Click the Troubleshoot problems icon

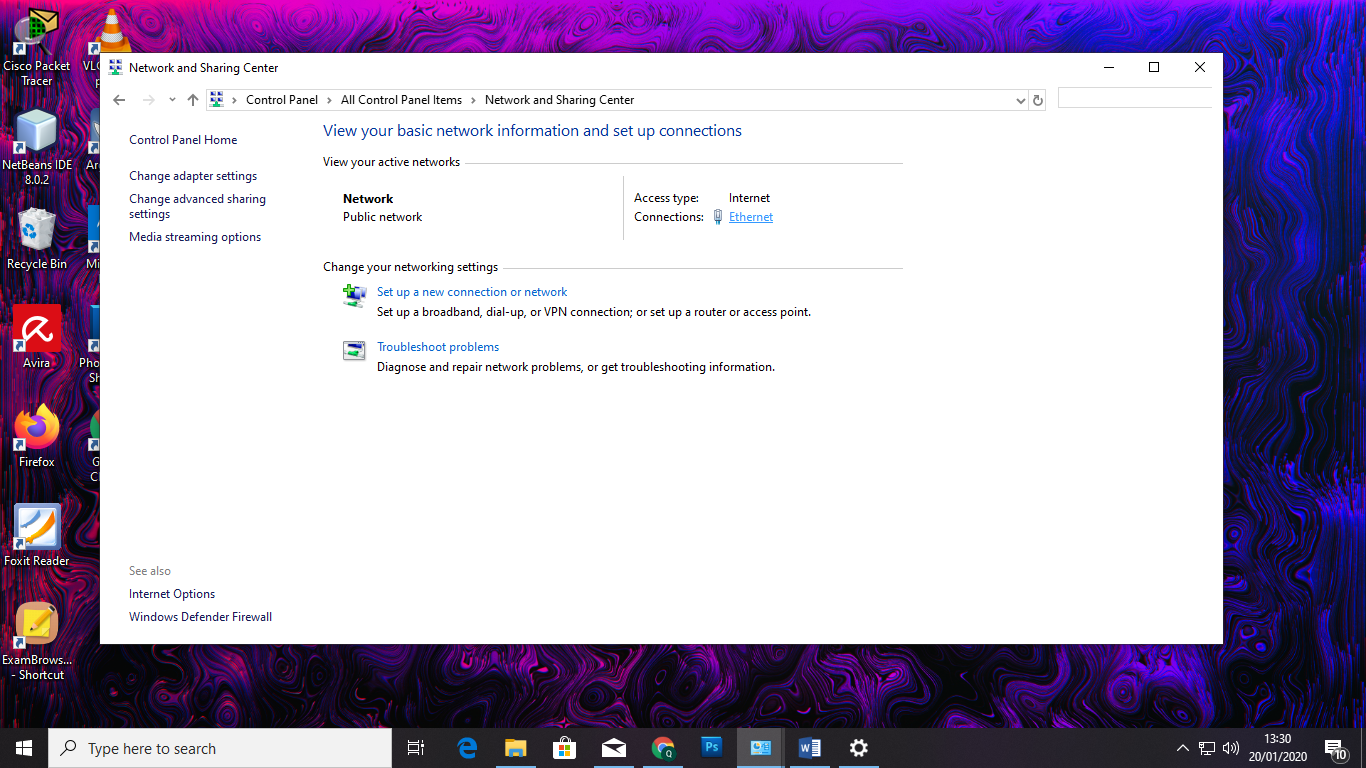pos(354,350)
